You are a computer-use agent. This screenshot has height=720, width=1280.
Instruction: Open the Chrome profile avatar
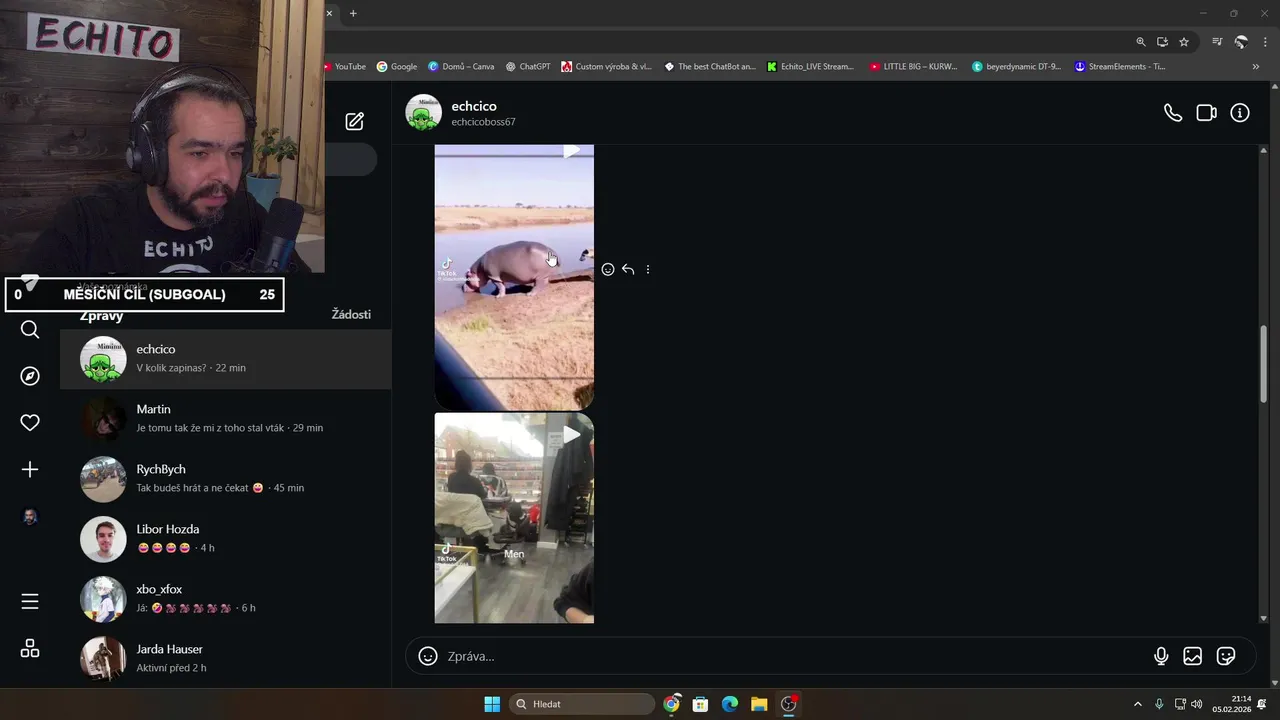tap(1241, 42)
